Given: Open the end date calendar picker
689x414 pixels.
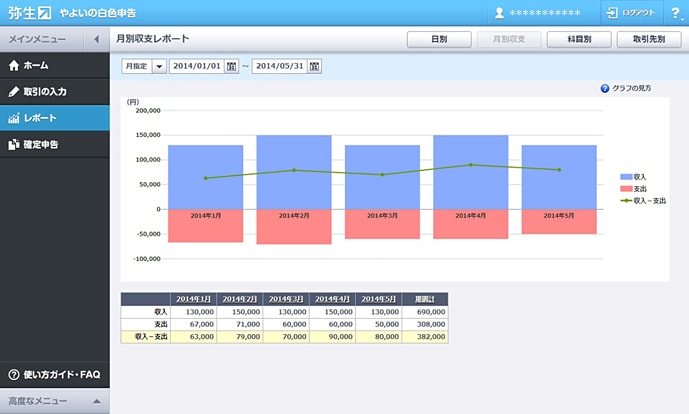Looking at the screenshot, I should click(315, 66).
